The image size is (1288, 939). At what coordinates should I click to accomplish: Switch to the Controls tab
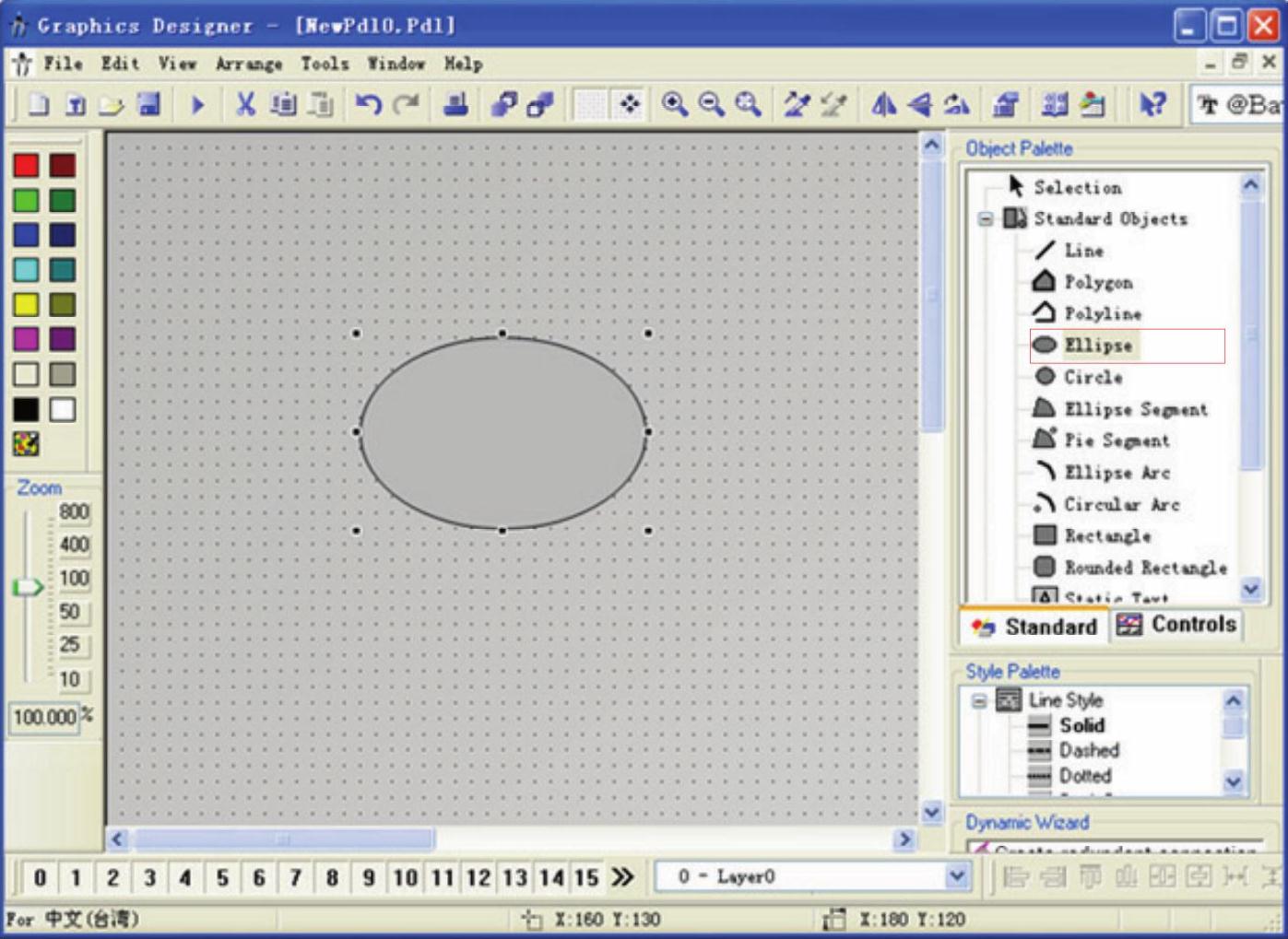coord(1176,625)
